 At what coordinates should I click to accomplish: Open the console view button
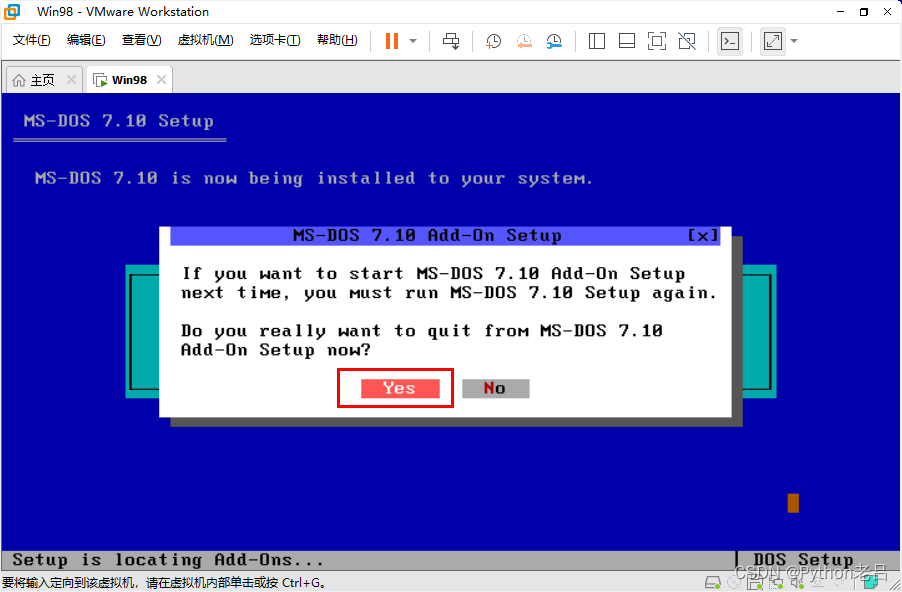[x=730, y=41]
